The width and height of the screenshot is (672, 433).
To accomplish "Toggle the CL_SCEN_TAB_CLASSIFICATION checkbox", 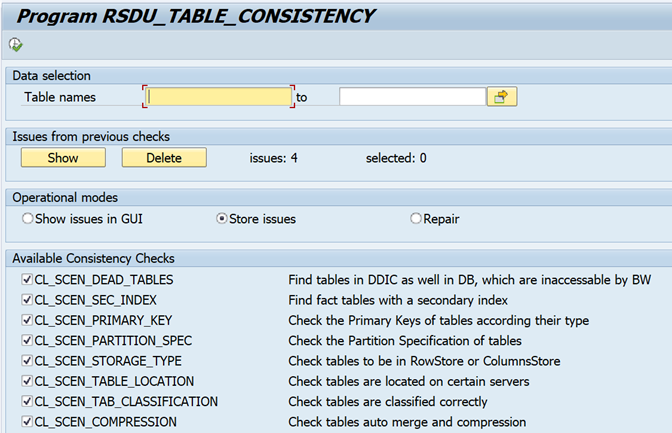I will (x=27, y=402).
